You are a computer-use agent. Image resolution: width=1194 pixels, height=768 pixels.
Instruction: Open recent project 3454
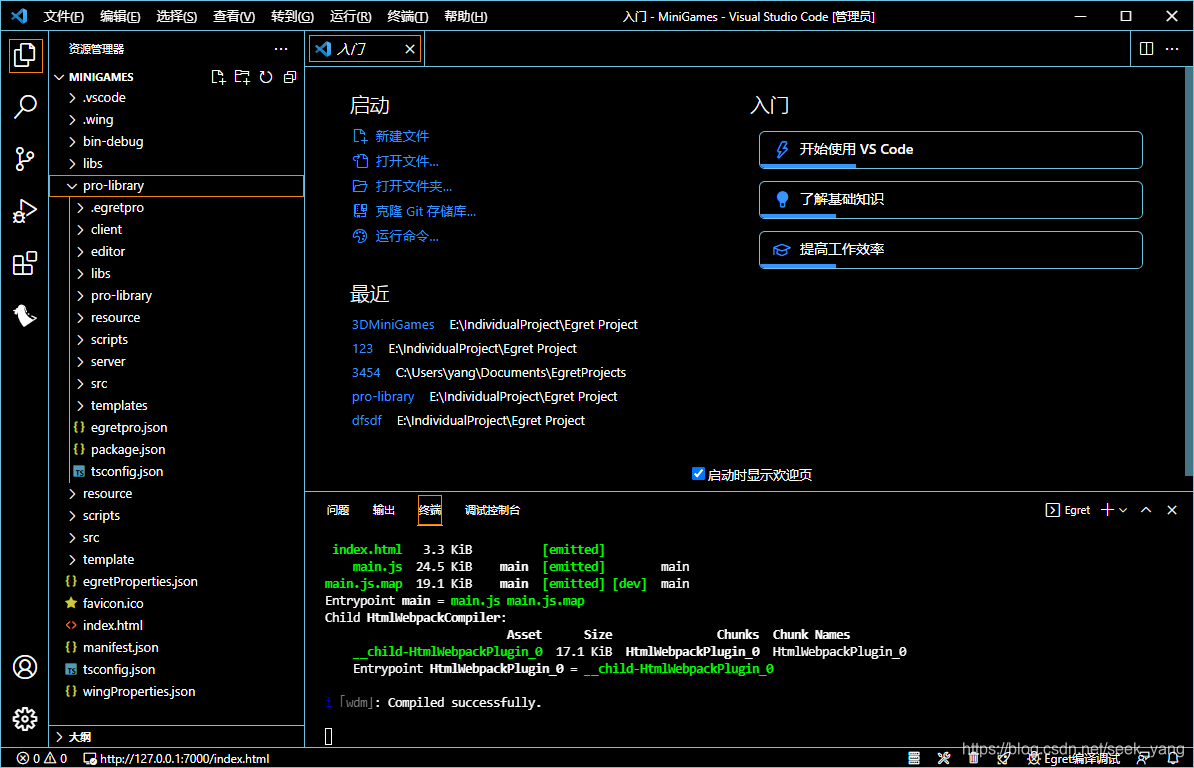tap(366, 372)
